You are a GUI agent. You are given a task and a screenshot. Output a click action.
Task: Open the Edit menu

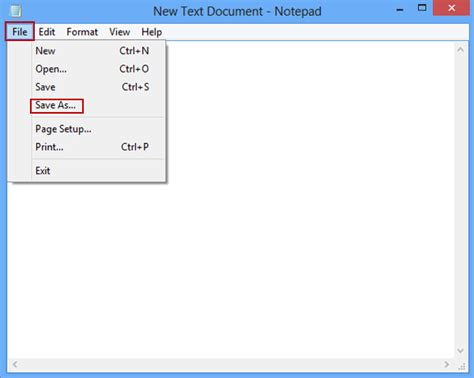click(47, 32)
